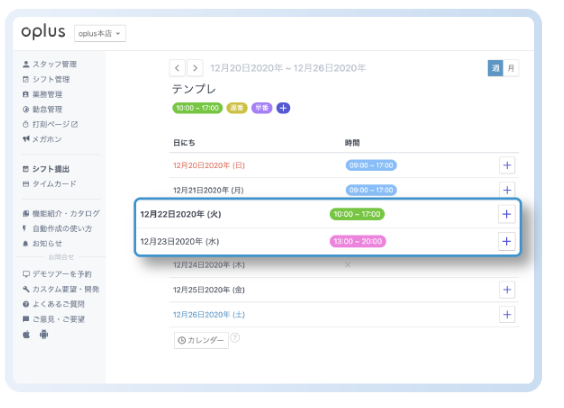Select the green 10:00~17:00 template tag
Viewport: 564px width, 408px height.
coord(197,108)
